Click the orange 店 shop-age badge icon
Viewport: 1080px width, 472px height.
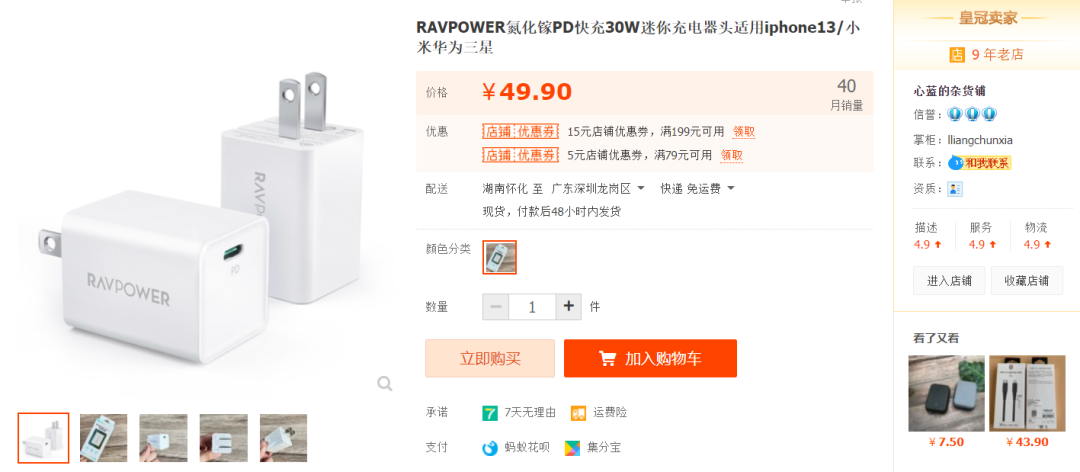click(x=957, y=54)
